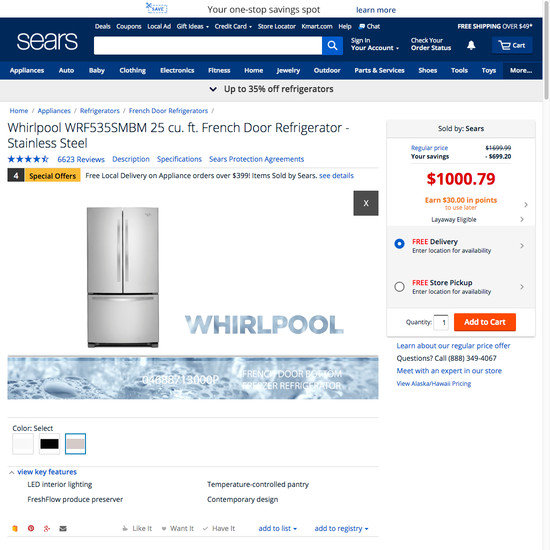Click the Chat speech bubble icon
550x550 pixels.
pos(362,26)
